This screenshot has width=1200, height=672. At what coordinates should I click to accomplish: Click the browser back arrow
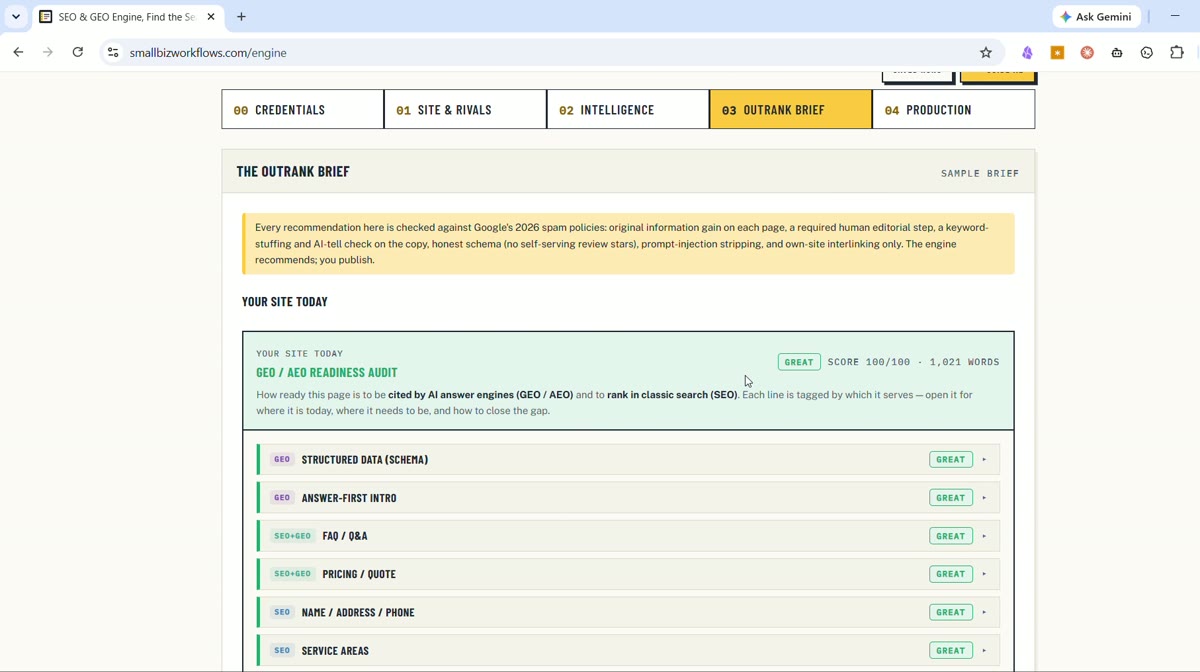[x=18, y=52]
